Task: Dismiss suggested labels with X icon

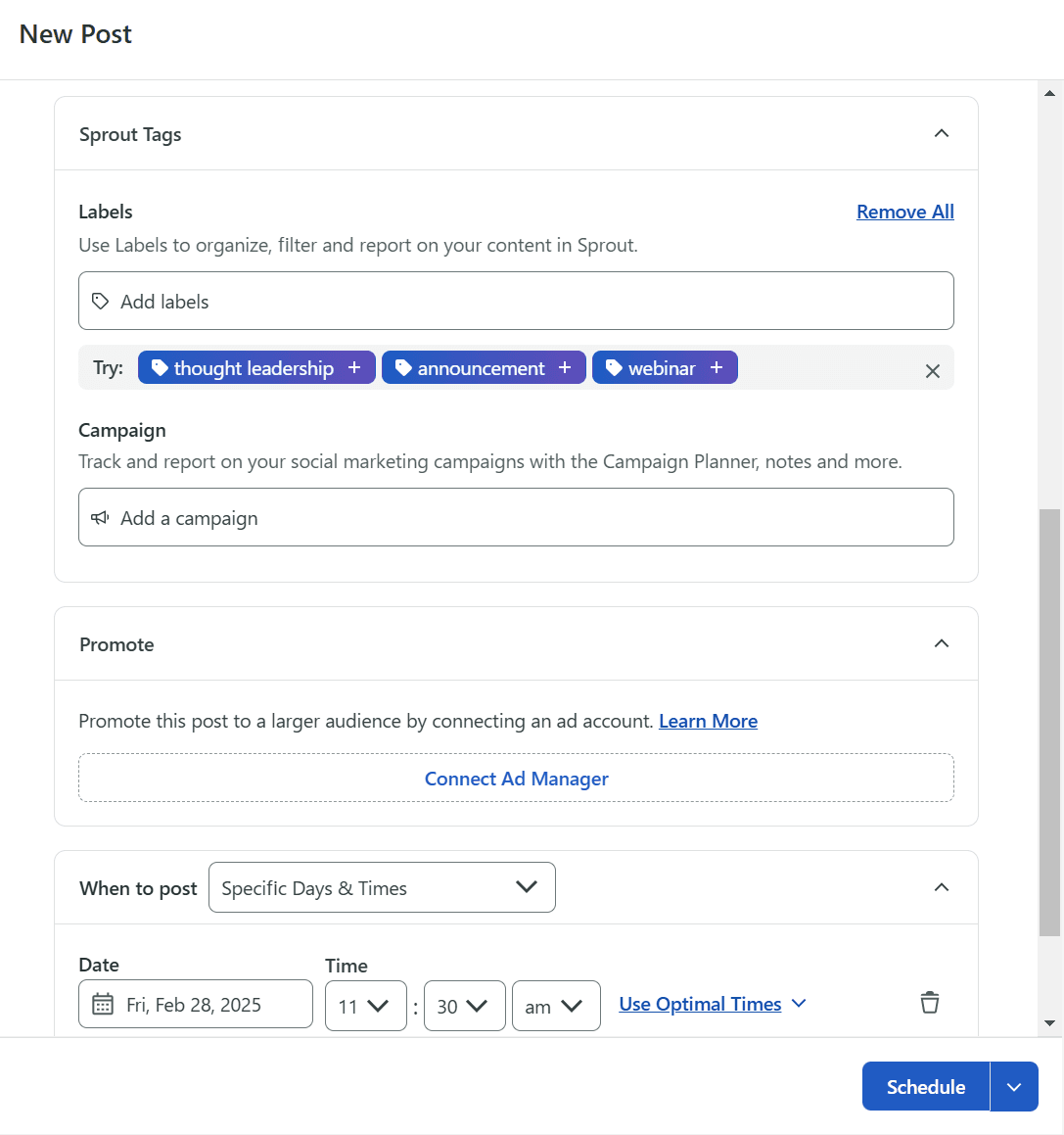Action: pyautogui.click(x=932, y=371)
